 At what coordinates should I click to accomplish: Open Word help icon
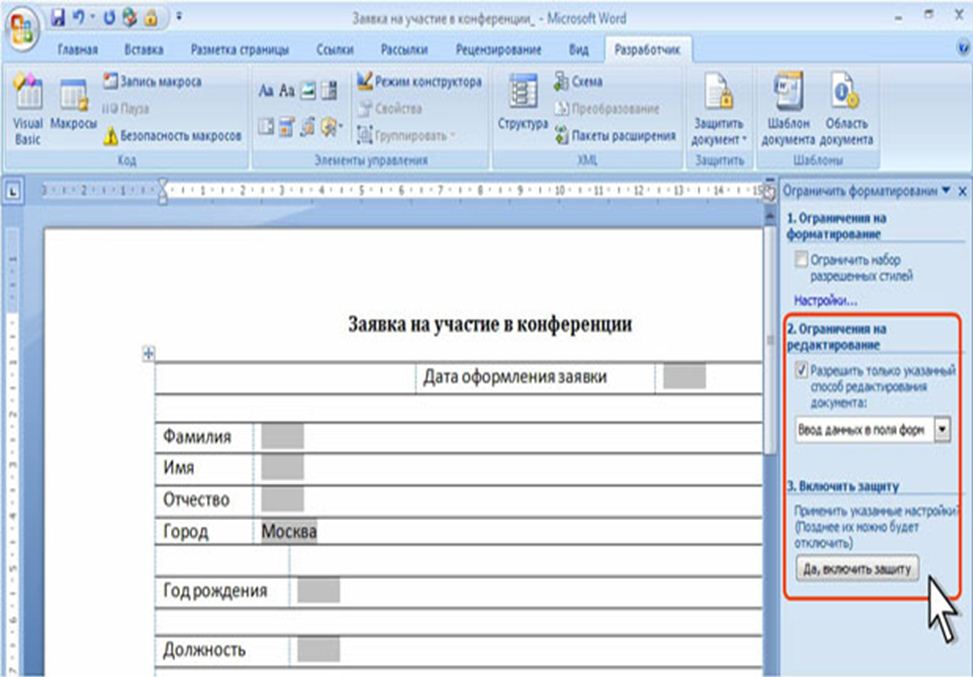click(x=964, y=48)
